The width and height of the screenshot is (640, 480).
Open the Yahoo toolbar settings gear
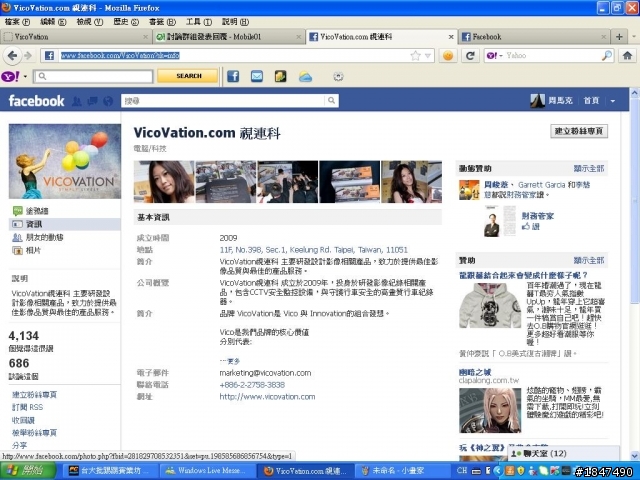point(338,76)
